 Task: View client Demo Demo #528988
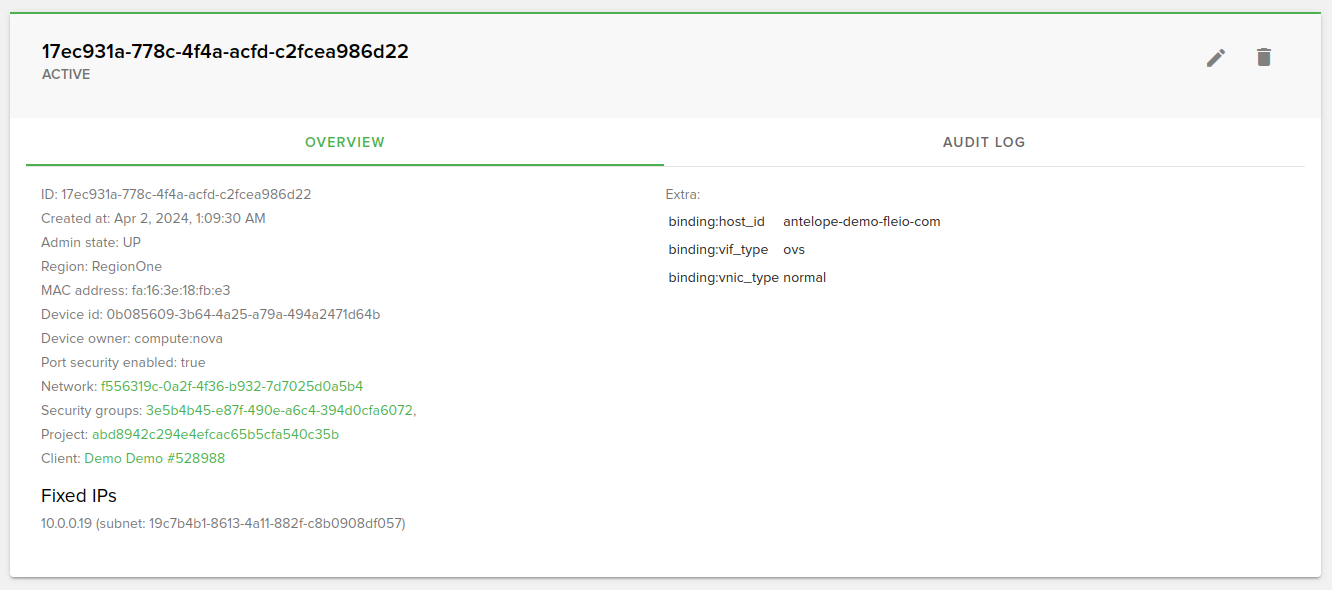(x=152, y=458)
